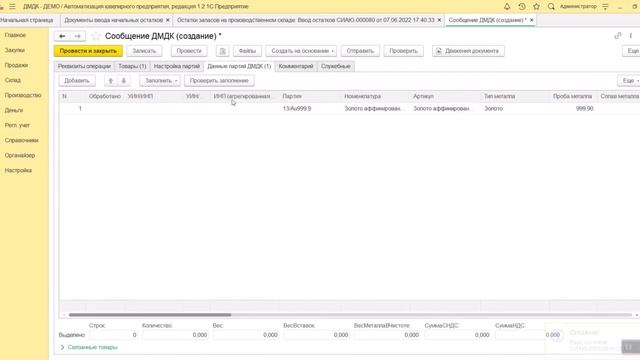Click Провести button
Screen dimensions: 640x360
(x=189, y=51)
